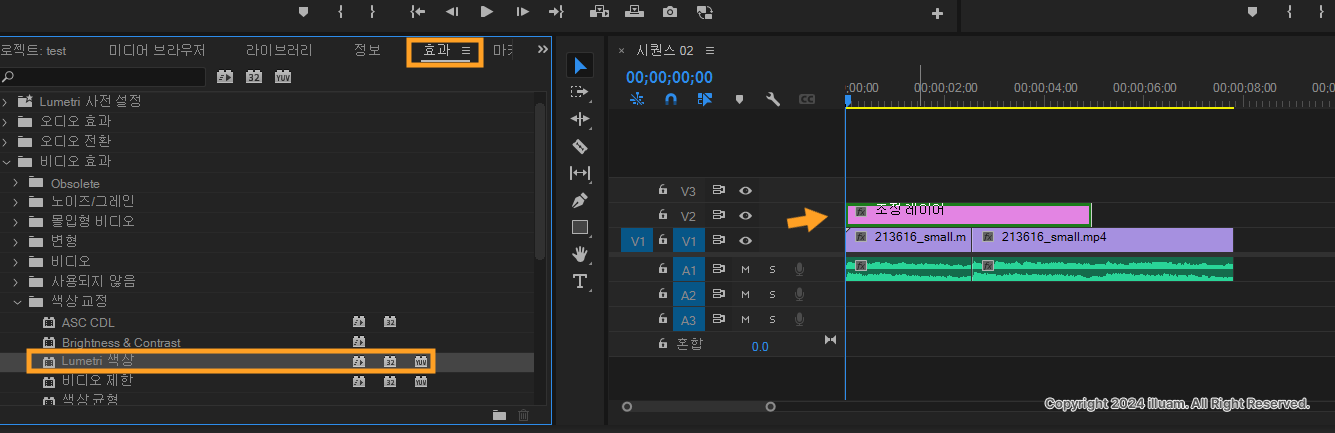Select the Razor tool
This screenshot has height=433, width=1335.
click(580, 146)
